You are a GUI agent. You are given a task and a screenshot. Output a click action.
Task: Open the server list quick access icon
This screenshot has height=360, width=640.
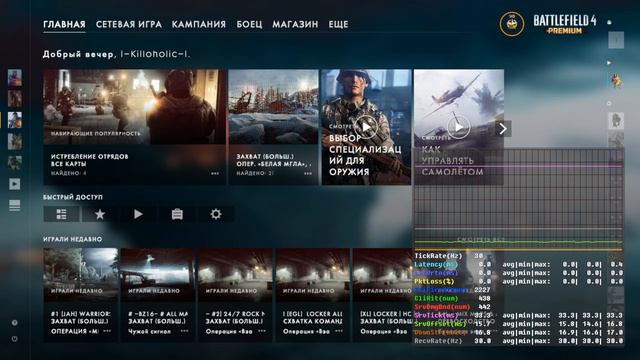61,214
